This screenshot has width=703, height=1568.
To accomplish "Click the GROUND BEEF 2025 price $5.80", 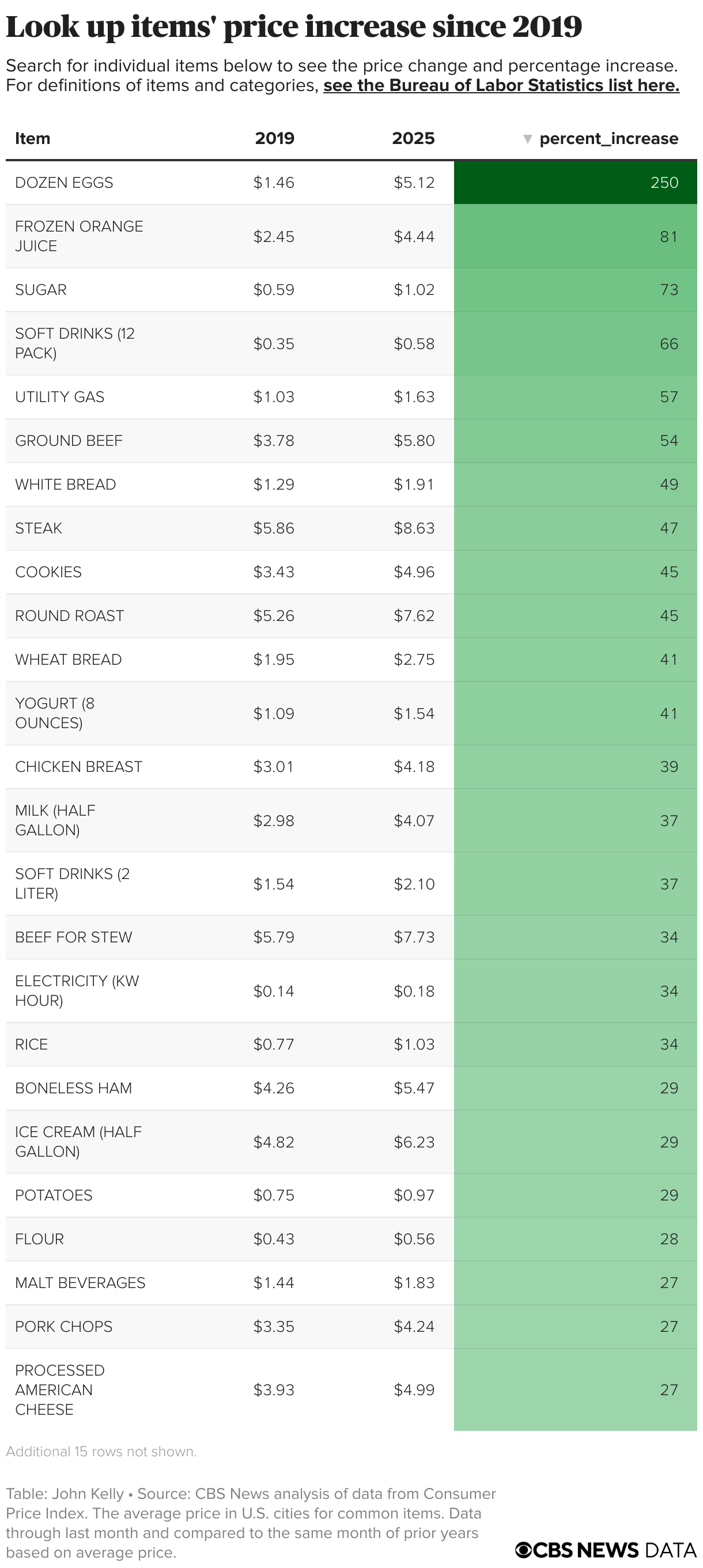I will click(414, 441).
